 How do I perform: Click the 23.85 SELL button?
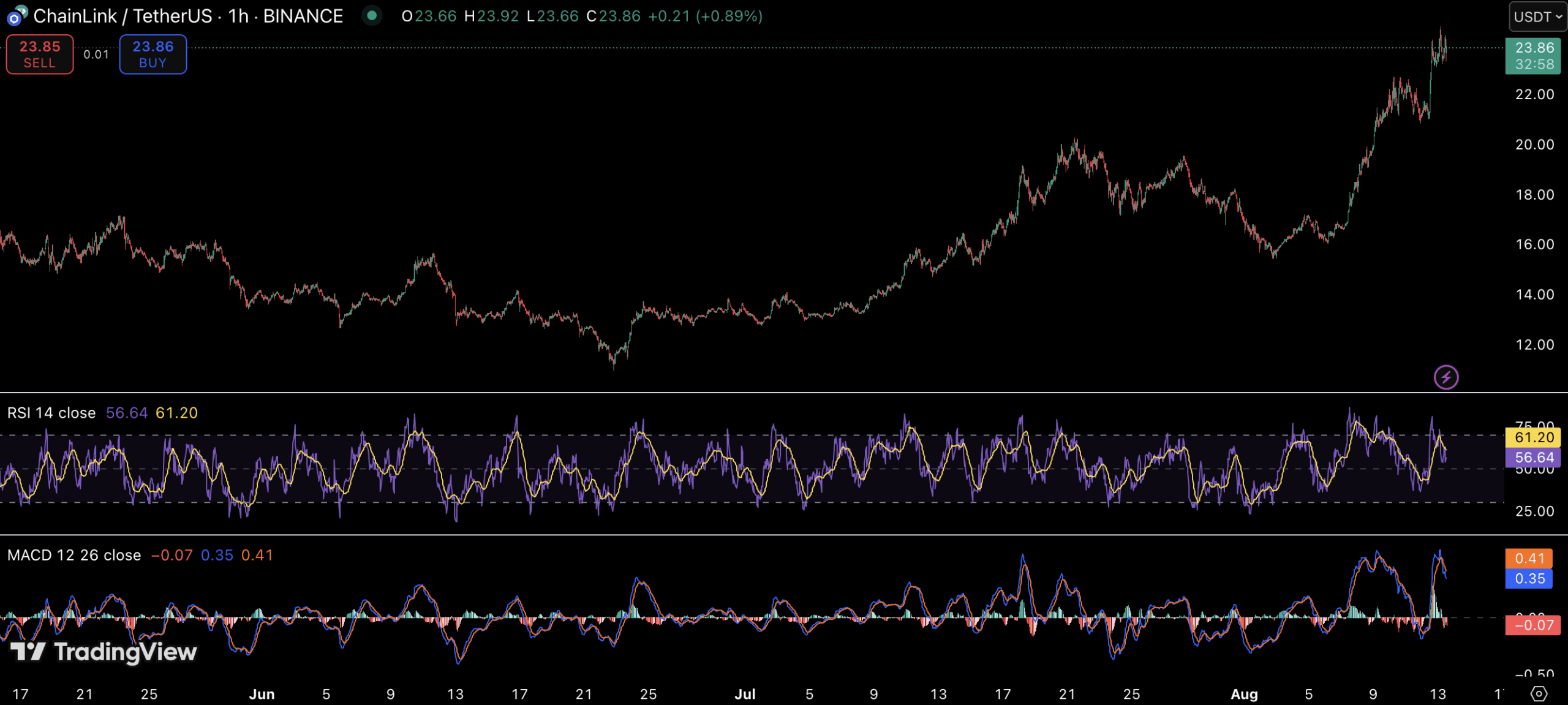click(x=40, y=55)
